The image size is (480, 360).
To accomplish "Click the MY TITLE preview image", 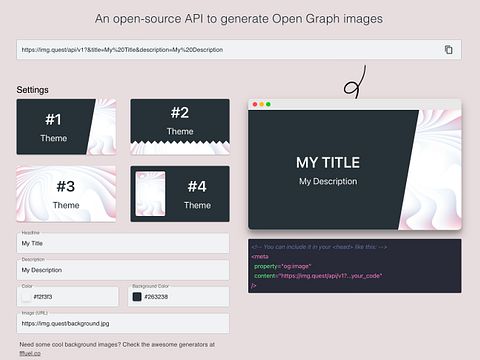I will [355, 170].
